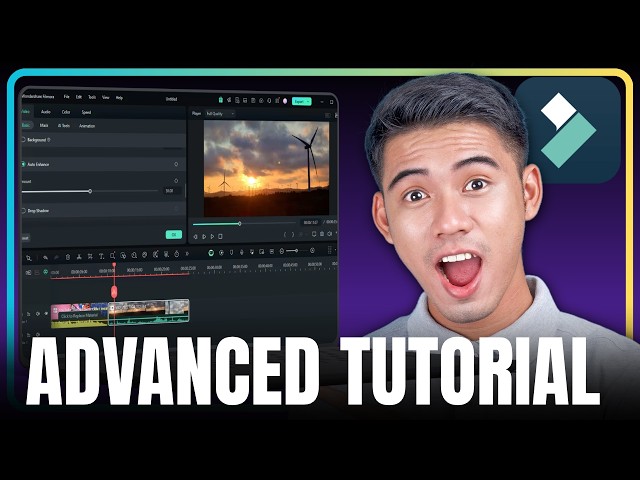Add keyframe for Amount
This screenshot has height=480, width=640.
(176, 180)
